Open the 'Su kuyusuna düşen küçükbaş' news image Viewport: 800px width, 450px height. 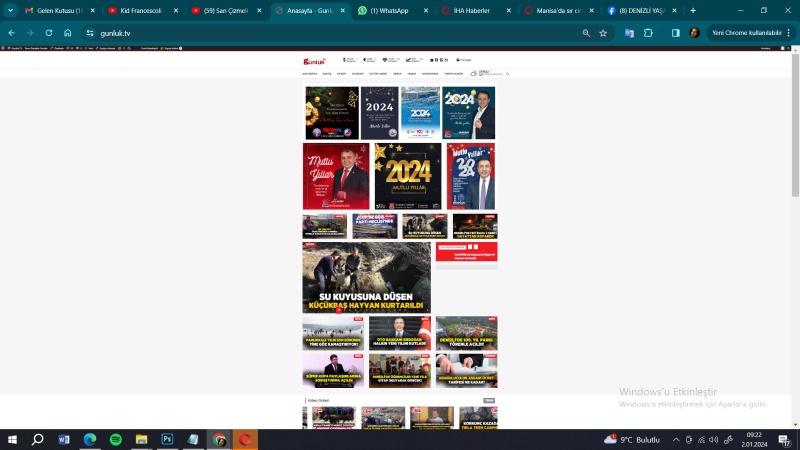coord(366,277)
